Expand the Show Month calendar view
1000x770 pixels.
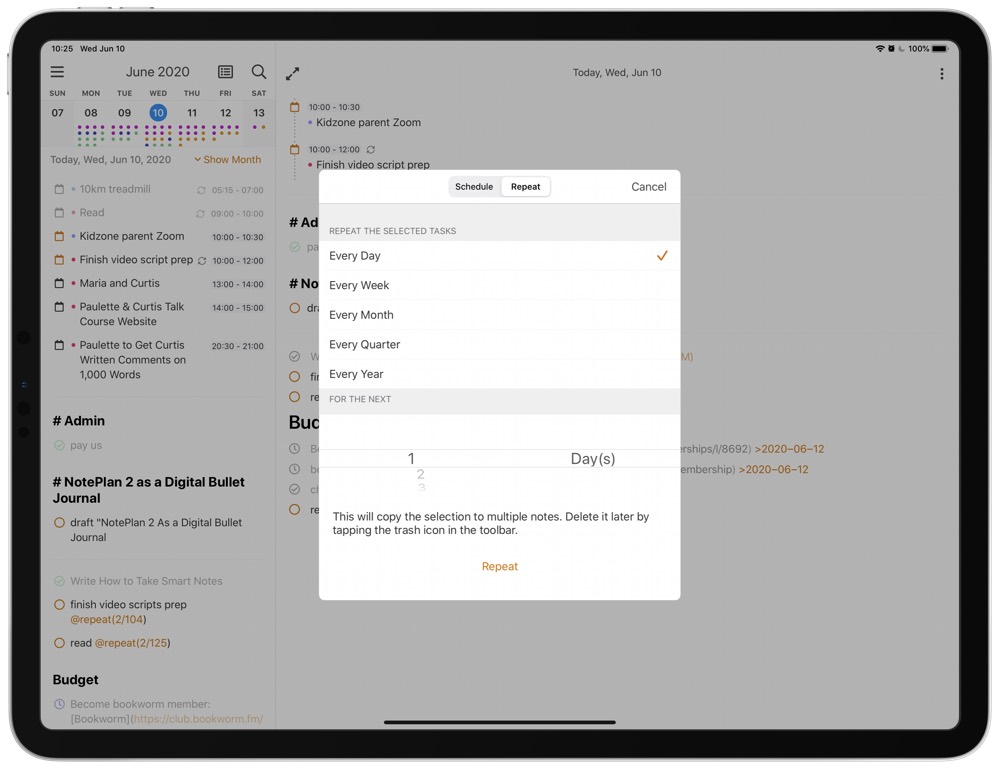click(x=227, y=160)
